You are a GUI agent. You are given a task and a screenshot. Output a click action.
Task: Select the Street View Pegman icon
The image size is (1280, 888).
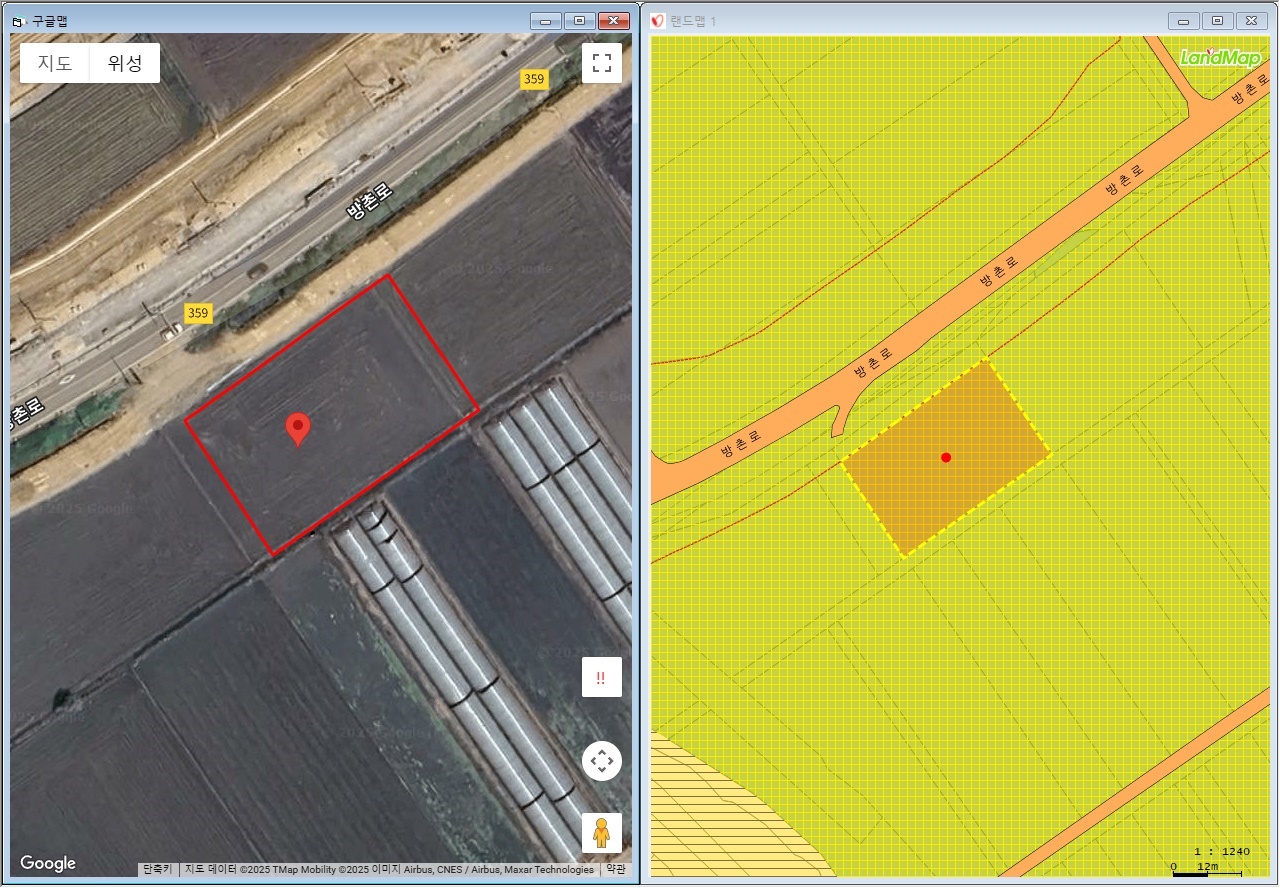click(x=601, y=832)
